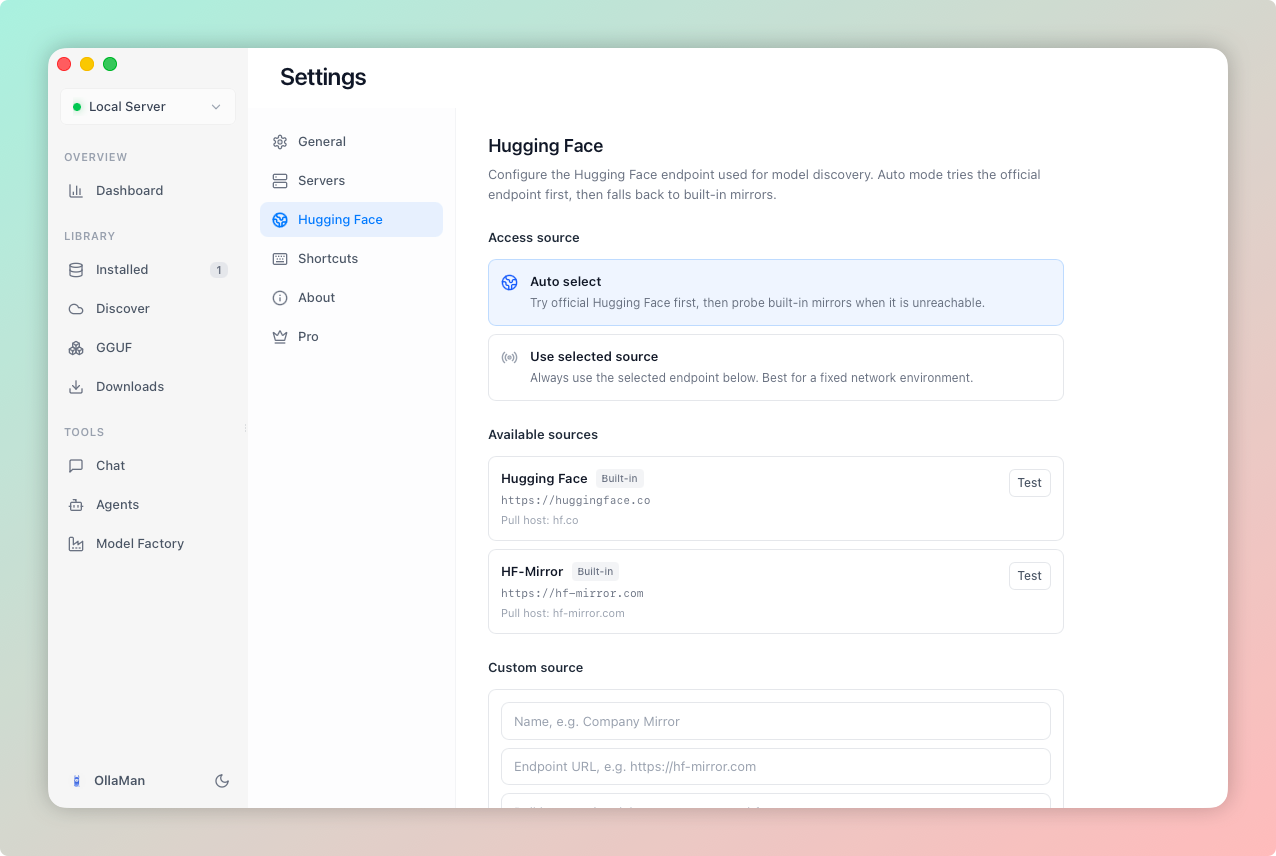1276x856 pixels.
Task: Click the Built-in badge beside Hugging Face
Action: pyautogui.click(x=620, y=479)
